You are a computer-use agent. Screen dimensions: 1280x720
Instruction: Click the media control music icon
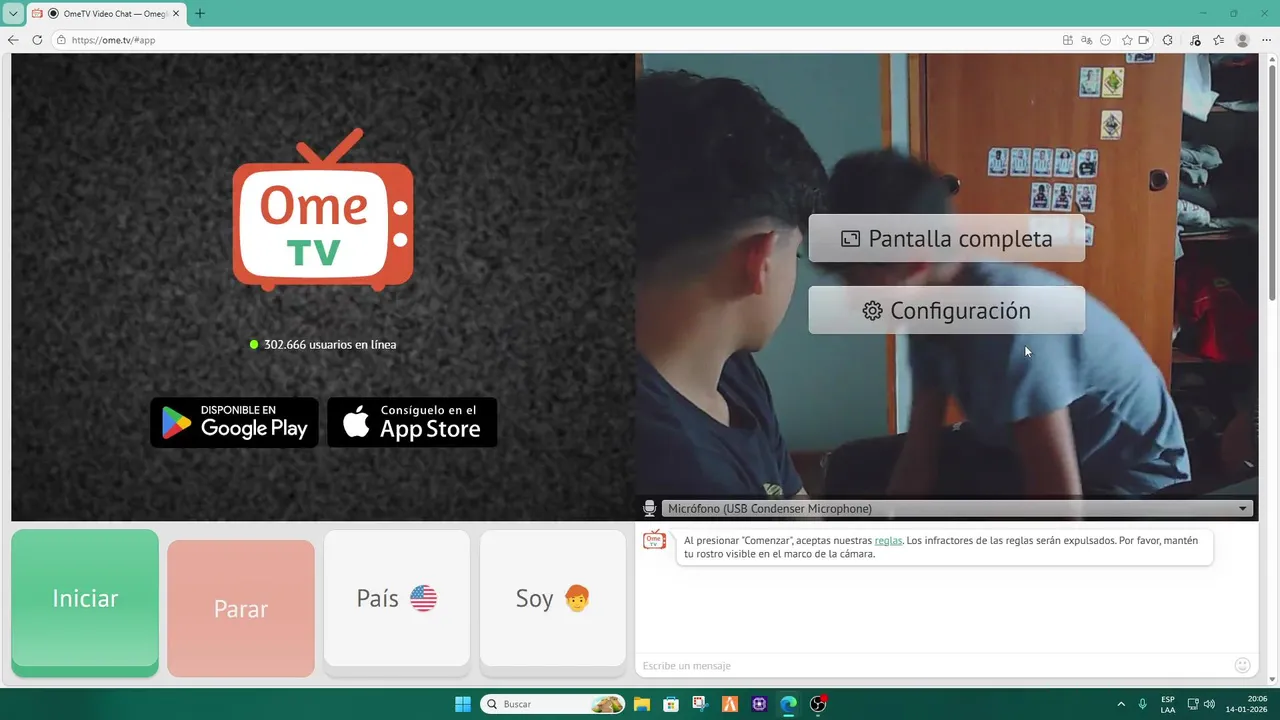pos(1195,40)
